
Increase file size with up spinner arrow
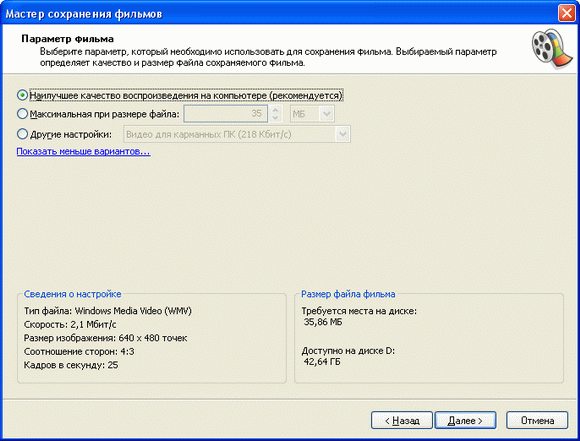[x=275, y=110]
